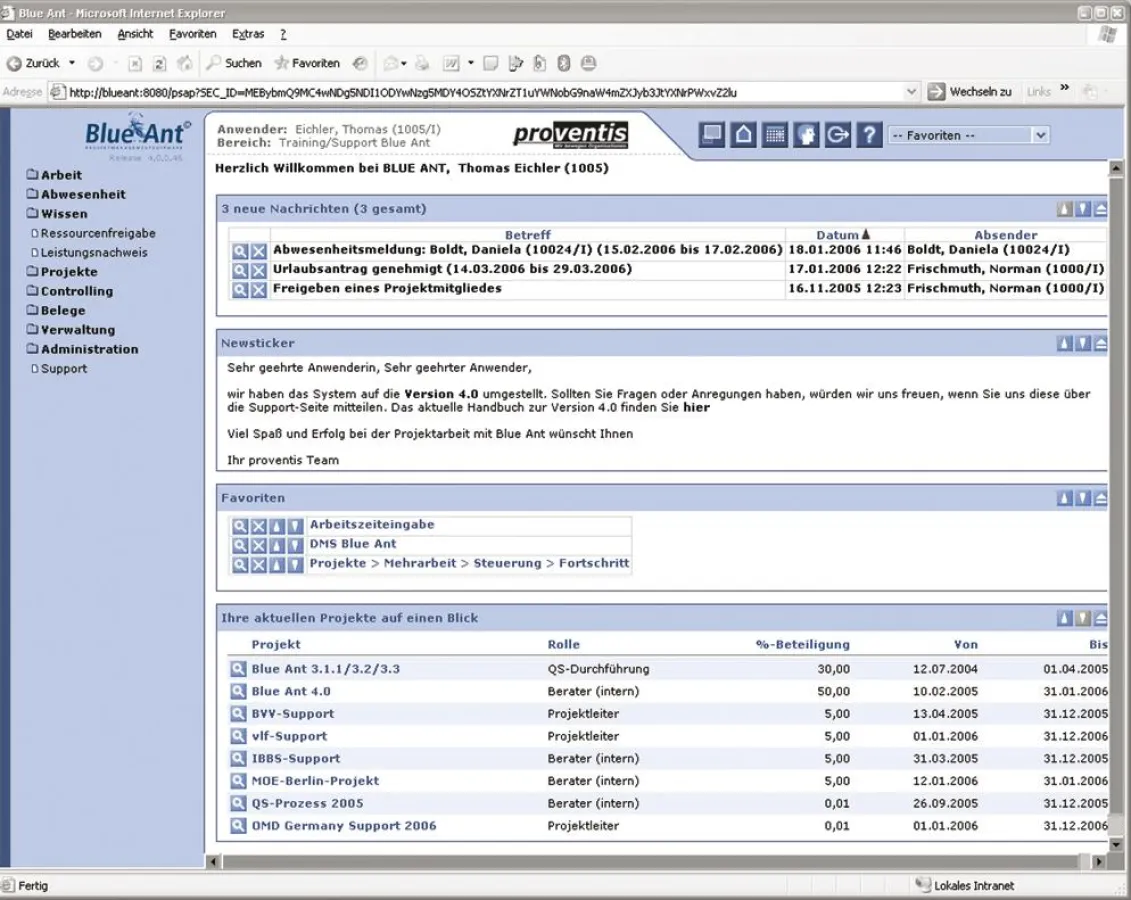Click the user profile head icon
Viewport: 1131px width, 900px height.
point(806,135)
